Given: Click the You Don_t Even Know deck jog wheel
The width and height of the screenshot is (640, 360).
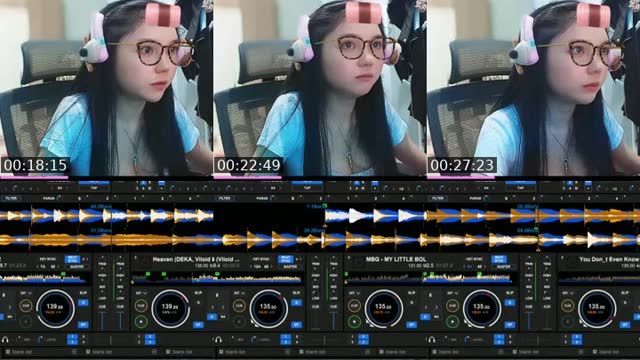Looking at the screenshot, I should [x=597, y=309].
